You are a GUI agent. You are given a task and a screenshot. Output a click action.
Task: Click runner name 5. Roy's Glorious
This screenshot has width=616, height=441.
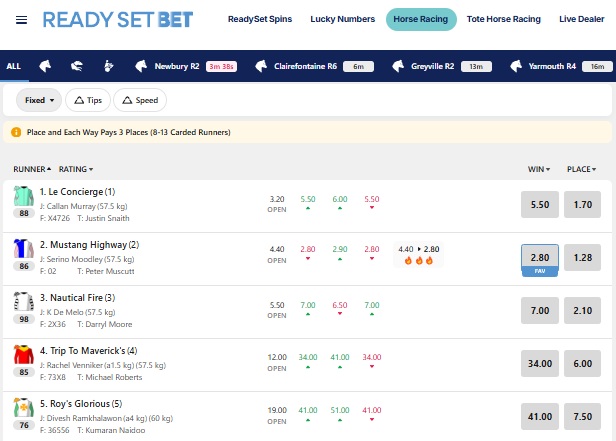point(81,404)
